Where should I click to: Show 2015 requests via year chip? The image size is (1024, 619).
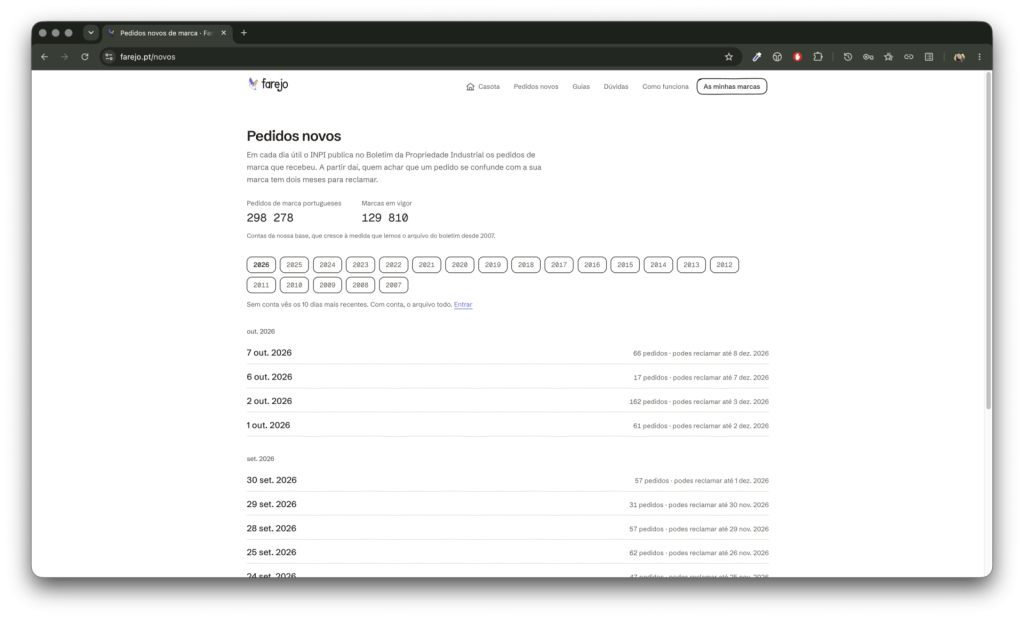(625, 264)
